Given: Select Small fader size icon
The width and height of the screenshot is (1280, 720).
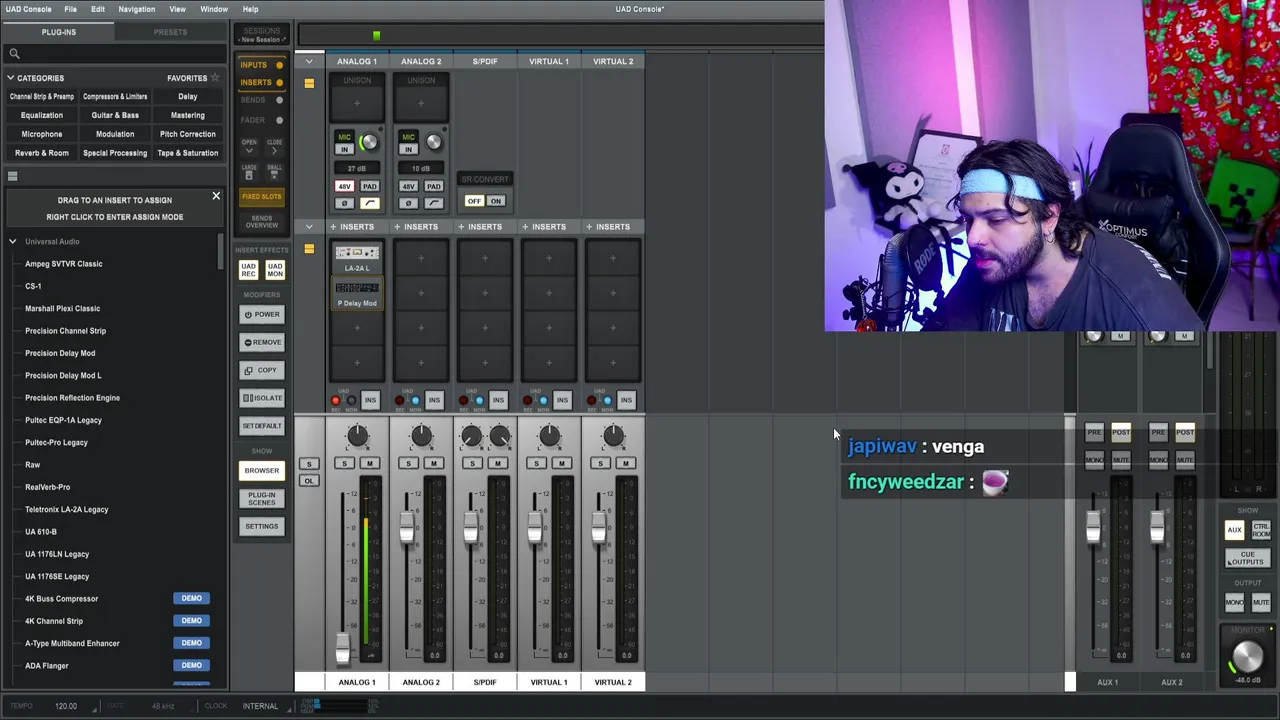Looking at the screenshot, I should [274, 172].
